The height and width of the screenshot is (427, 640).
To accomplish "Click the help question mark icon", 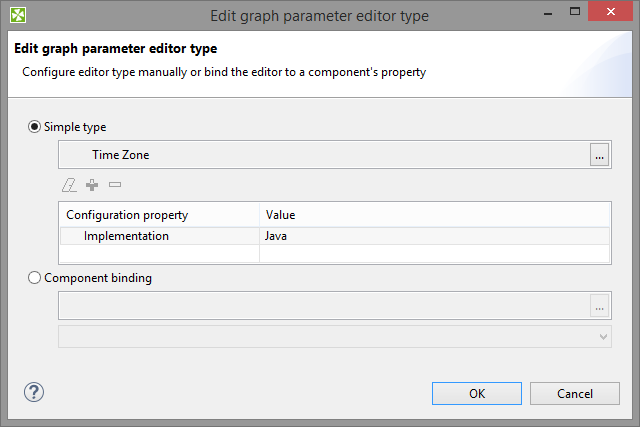I will pos(34,392).
